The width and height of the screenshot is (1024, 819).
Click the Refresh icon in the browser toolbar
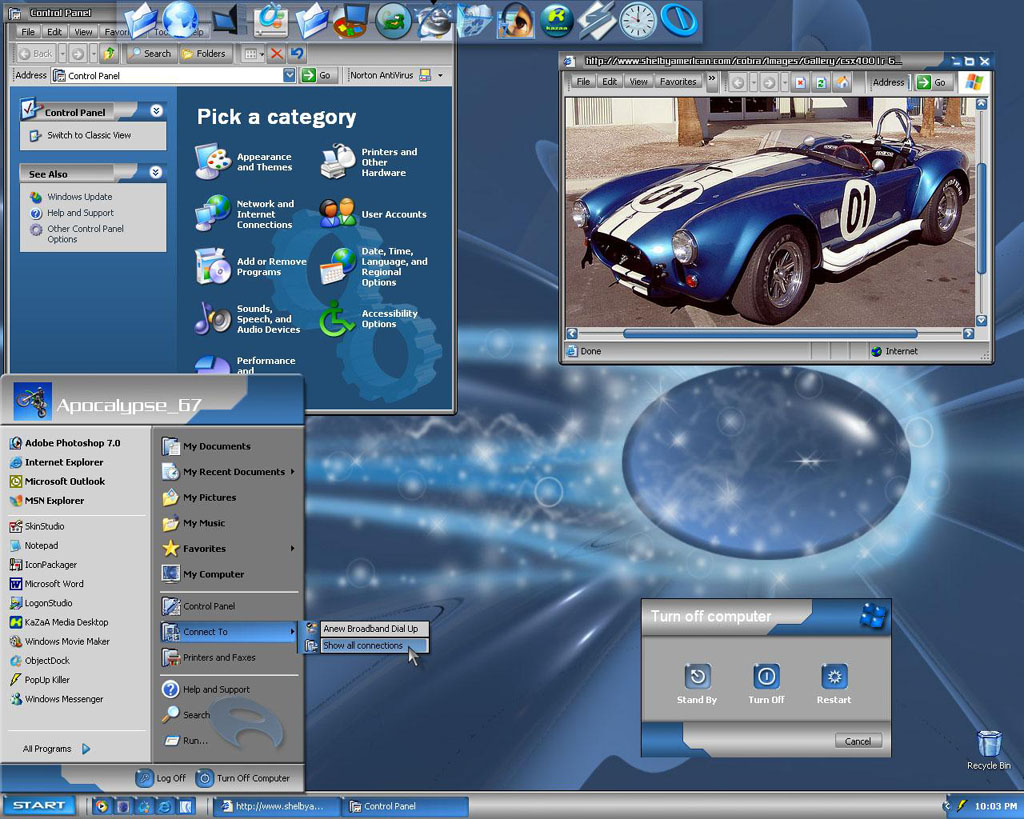tap(822, 82)
